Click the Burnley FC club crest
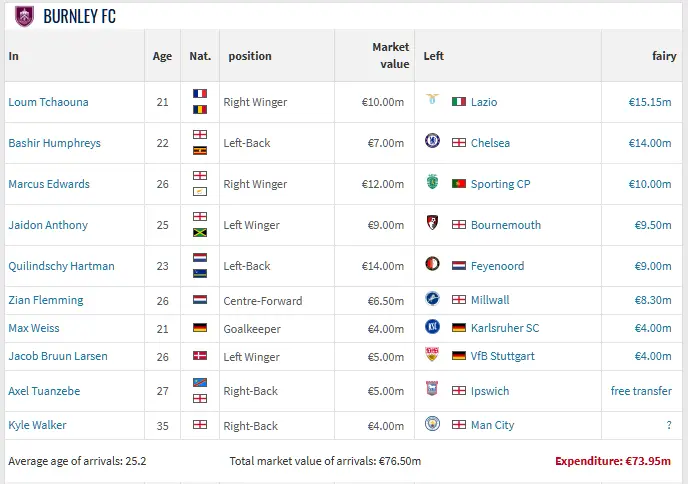The width and height of the screenshot is (688, 484). point(24,16)
